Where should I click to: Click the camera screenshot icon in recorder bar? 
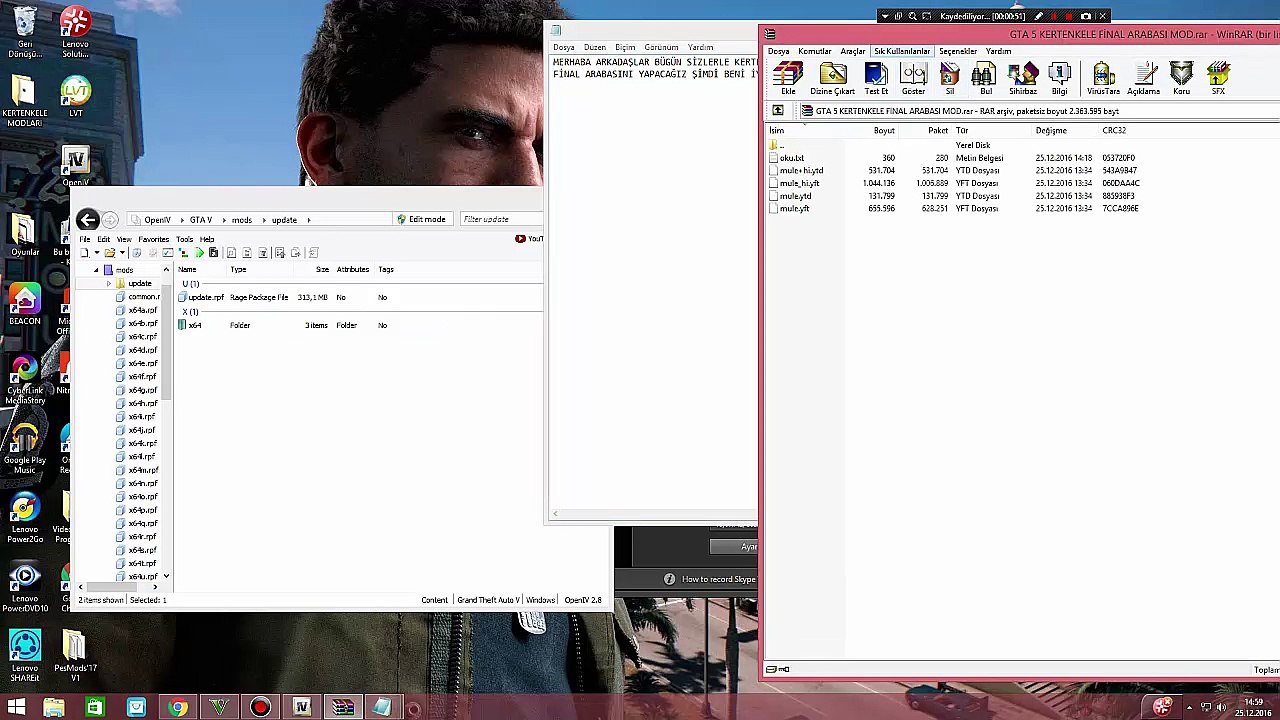[1086, 16]
